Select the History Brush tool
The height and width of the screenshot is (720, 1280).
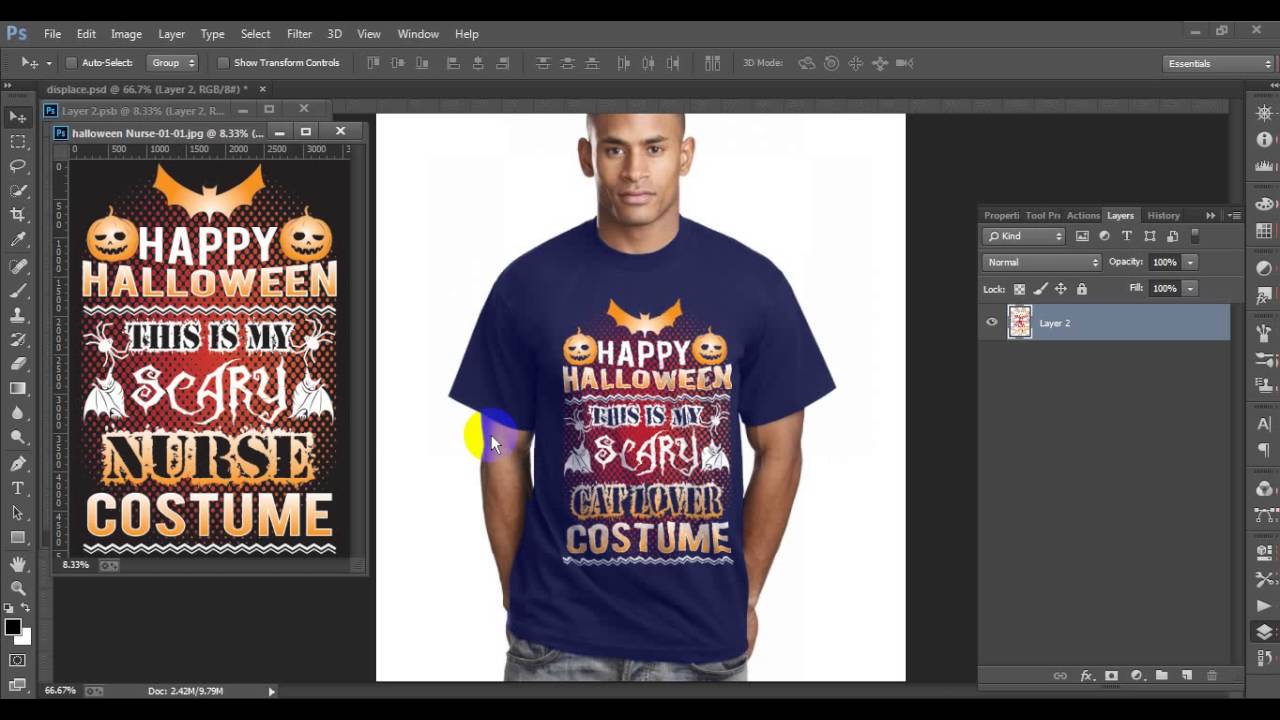[18, 339]
